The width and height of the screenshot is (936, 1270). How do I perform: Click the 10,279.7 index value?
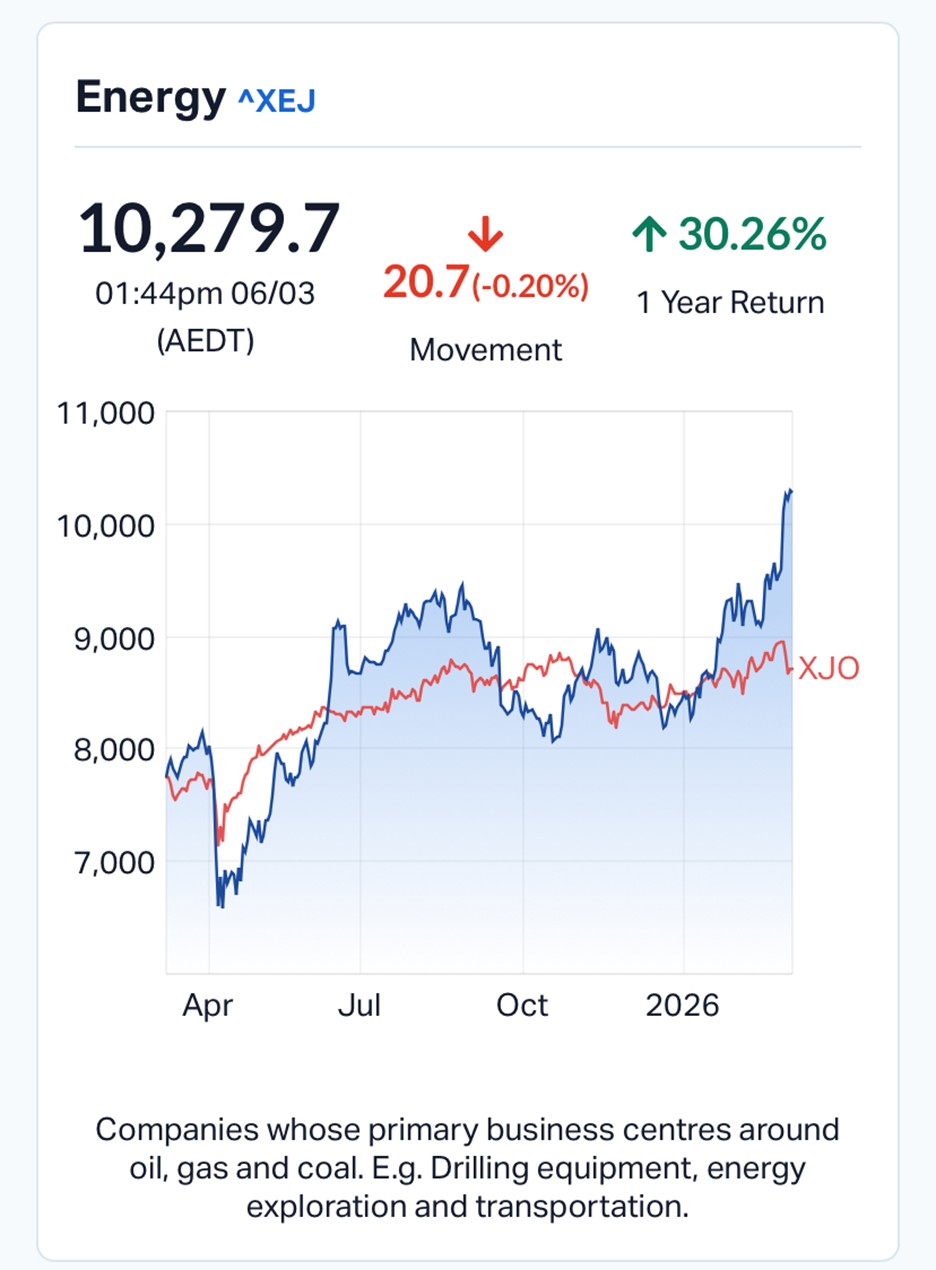[209, 230]
